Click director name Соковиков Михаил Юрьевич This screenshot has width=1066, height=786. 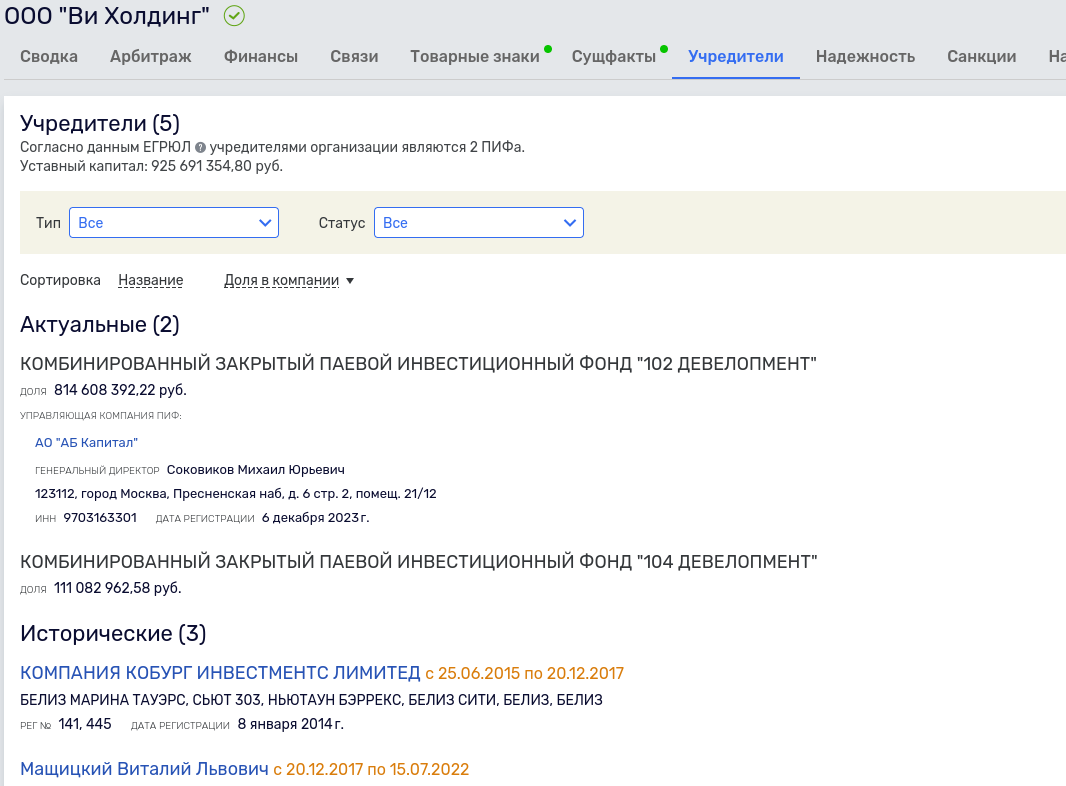tap(256, 470)
